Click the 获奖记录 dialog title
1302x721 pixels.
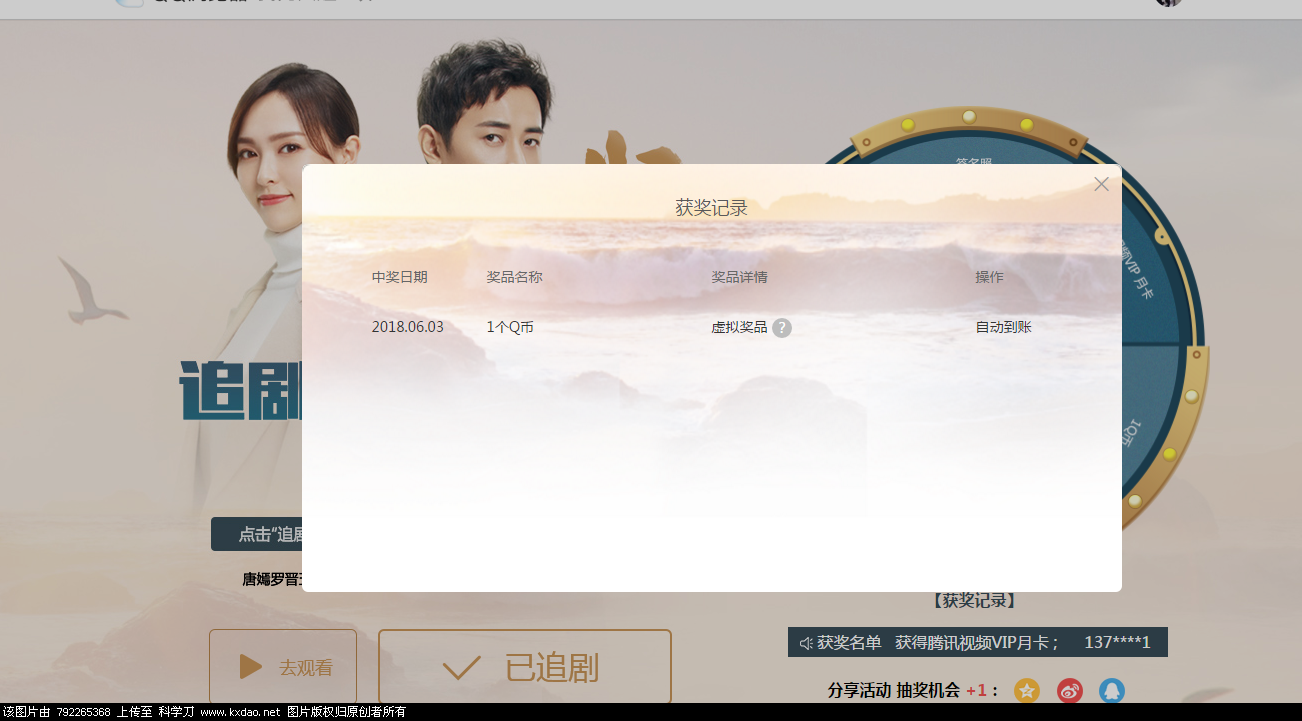(x=711, y=208)
